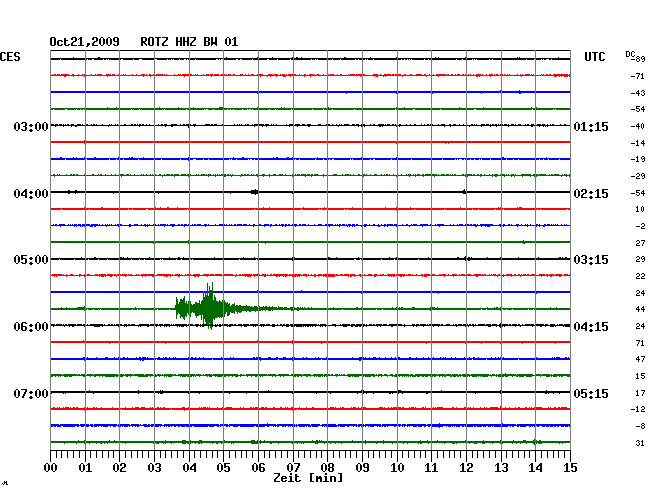Click minute tick label 02
Image resolution: width=650 pixels, height=494 pixels.
[x=119, y=468]
